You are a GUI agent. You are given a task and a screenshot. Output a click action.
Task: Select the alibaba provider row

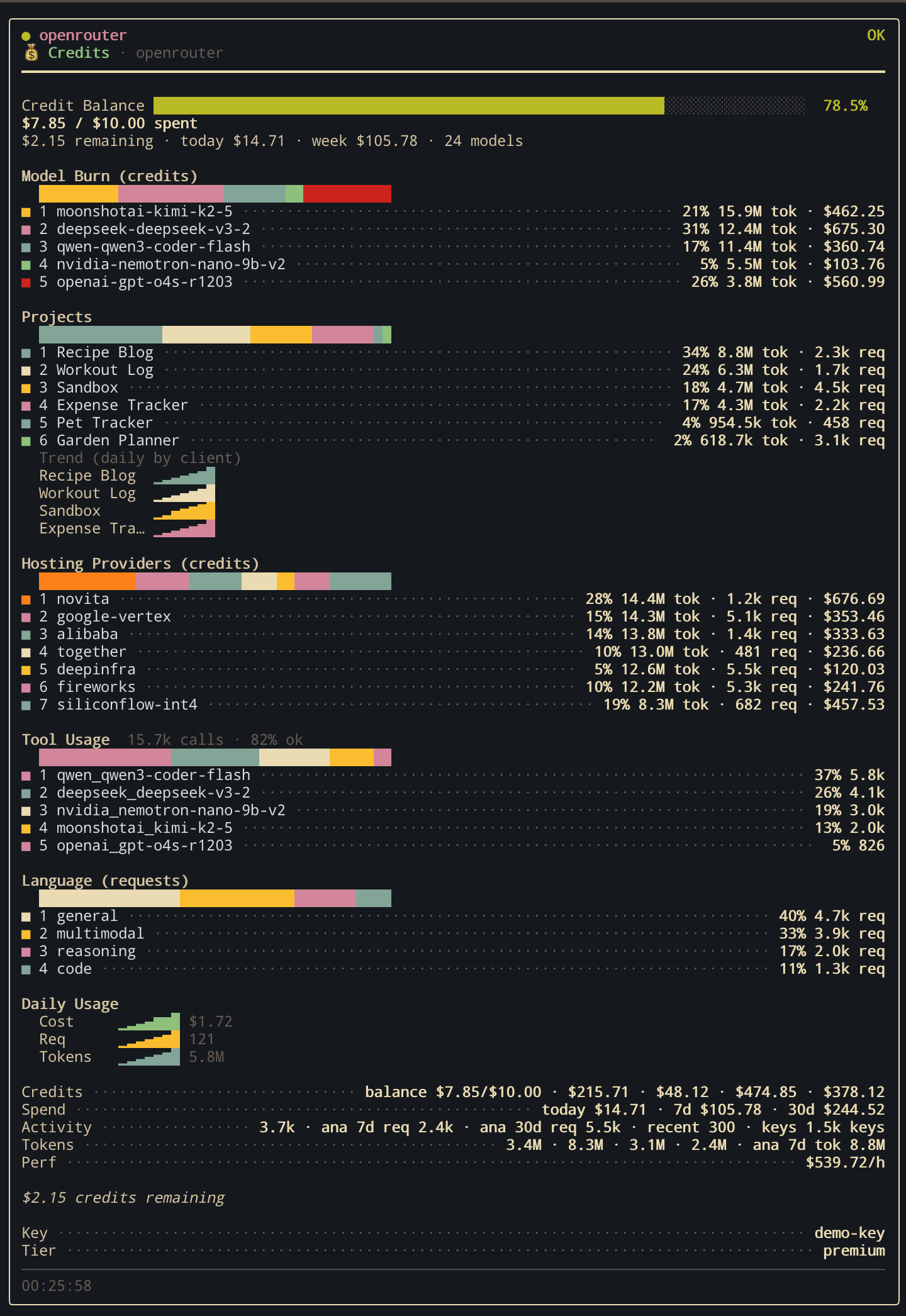pyautogui.click(x=453, y=634)
